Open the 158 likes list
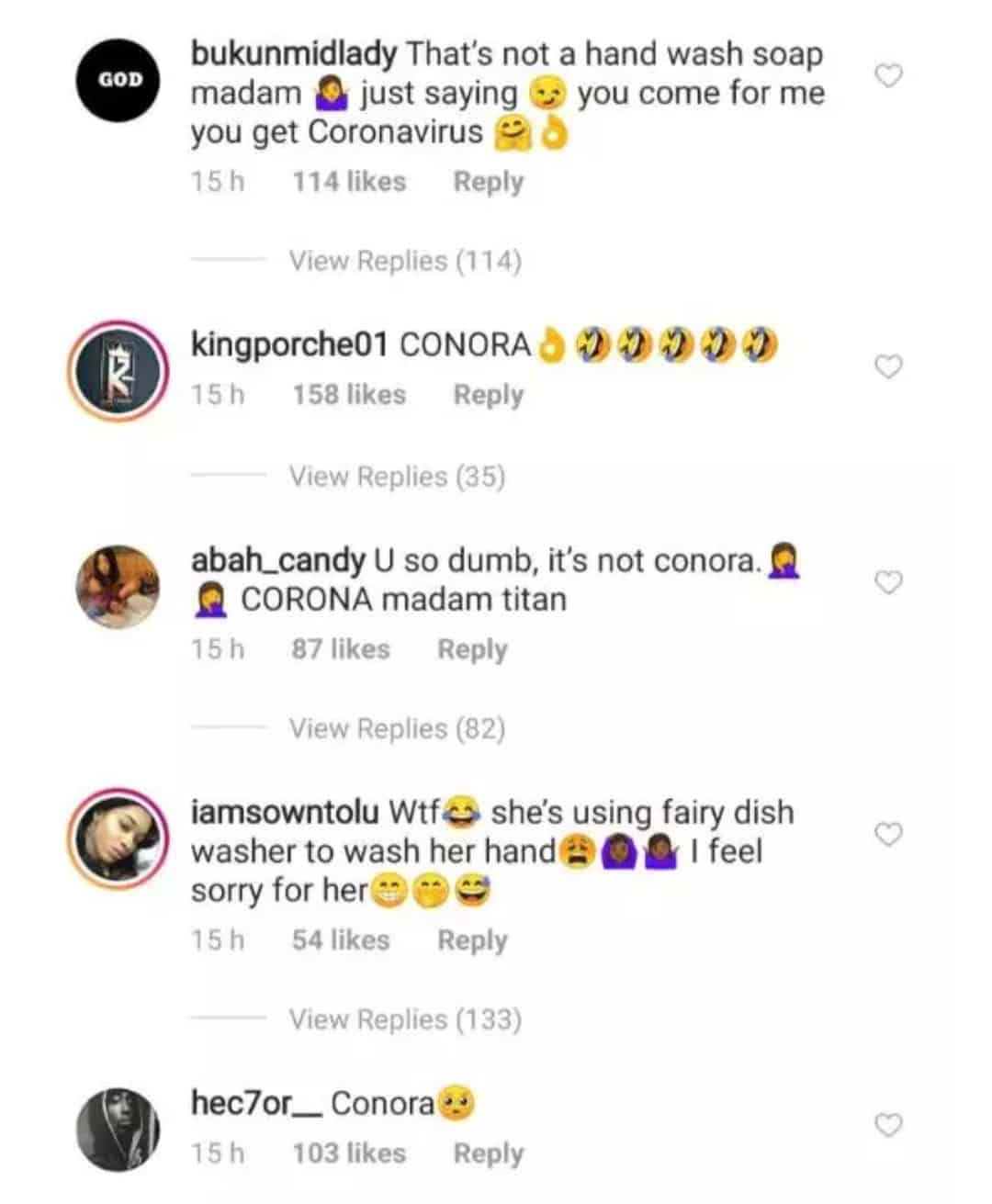The image size is (992, 1204). pos(349,395)
